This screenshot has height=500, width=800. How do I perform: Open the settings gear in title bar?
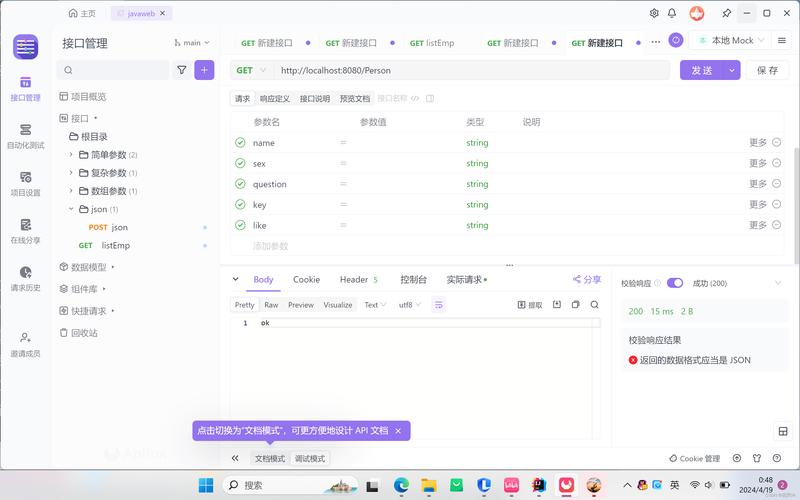(654, 13)
